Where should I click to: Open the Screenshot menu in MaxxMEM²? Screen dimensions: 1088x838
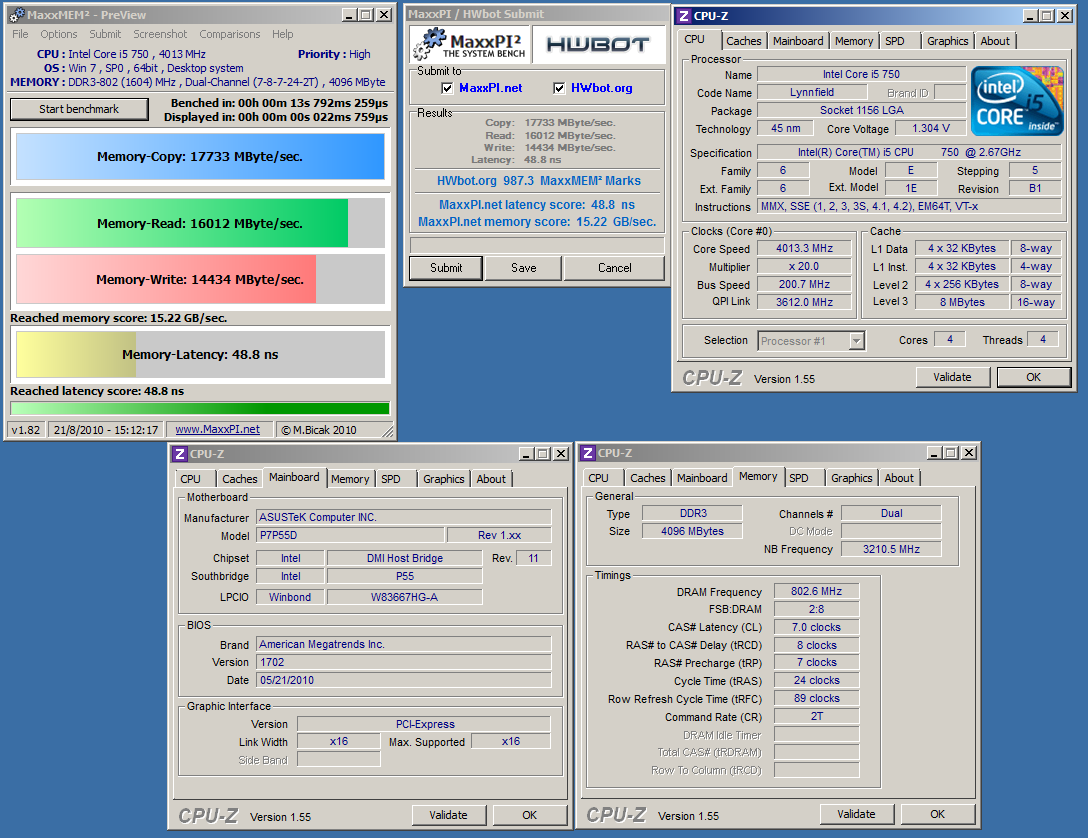tap(160, 34)
